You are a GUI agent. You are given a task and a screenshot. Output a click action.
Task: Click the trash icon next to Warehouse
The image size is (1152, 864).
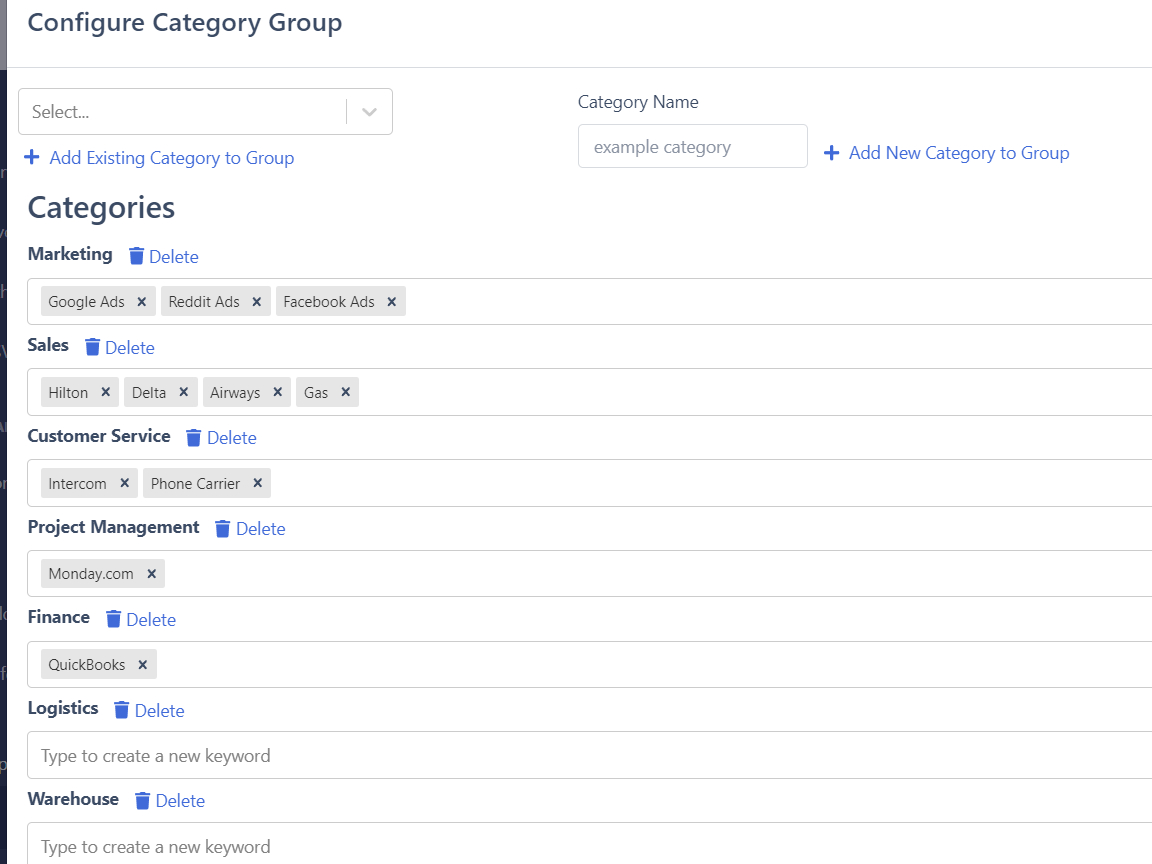[143, 800]
